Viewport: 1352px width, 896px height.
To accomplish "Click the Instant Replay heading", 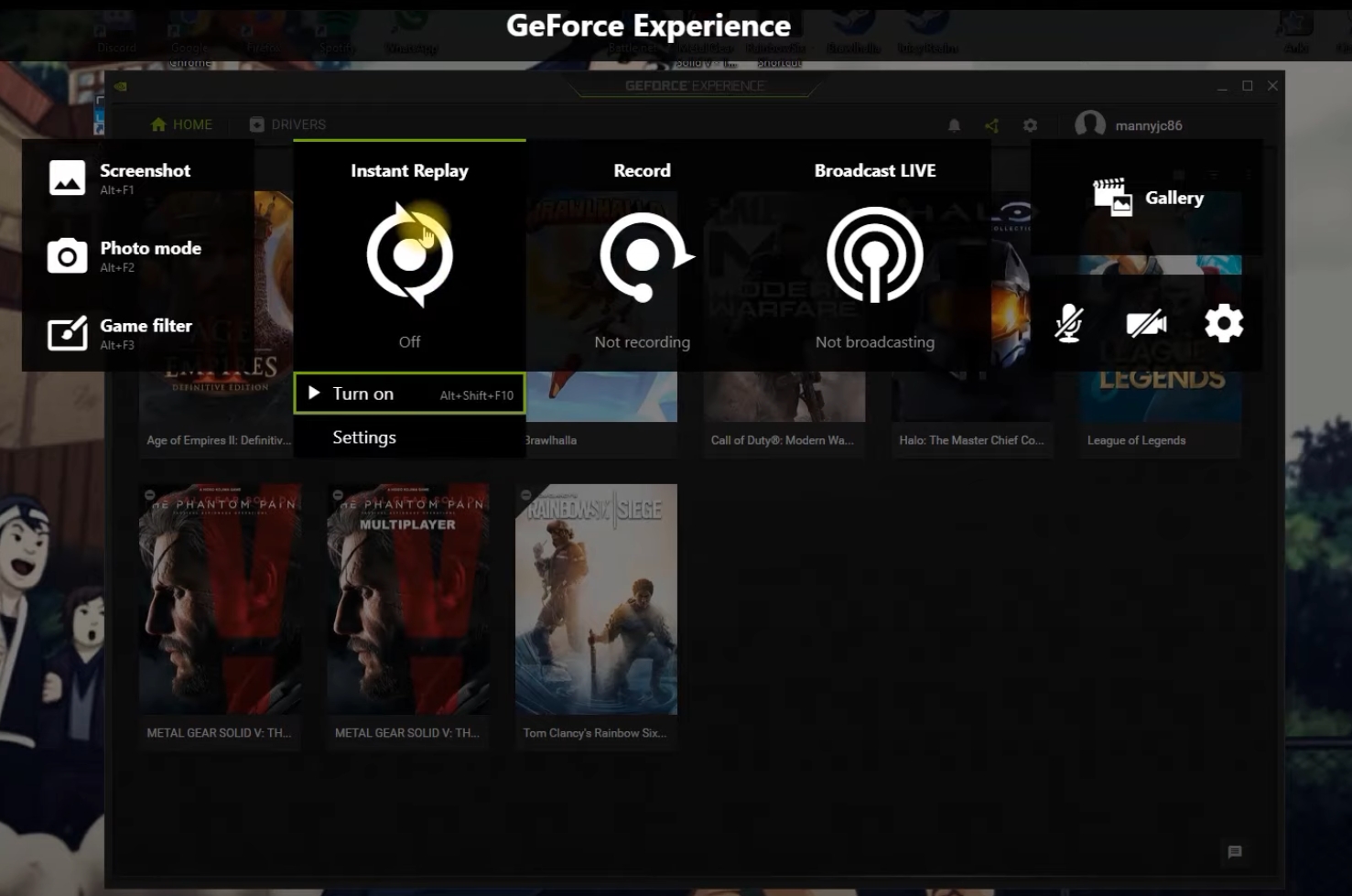I will click(x=409, y=170).
